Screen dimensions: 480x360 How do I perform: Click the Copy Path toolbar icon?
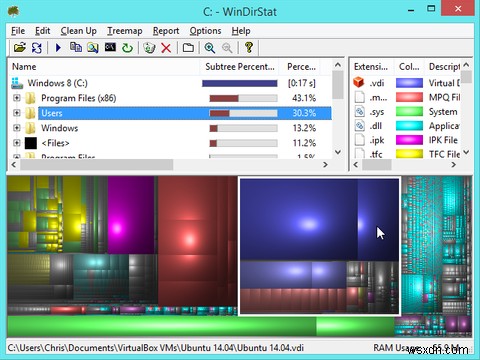coord(76,47)
